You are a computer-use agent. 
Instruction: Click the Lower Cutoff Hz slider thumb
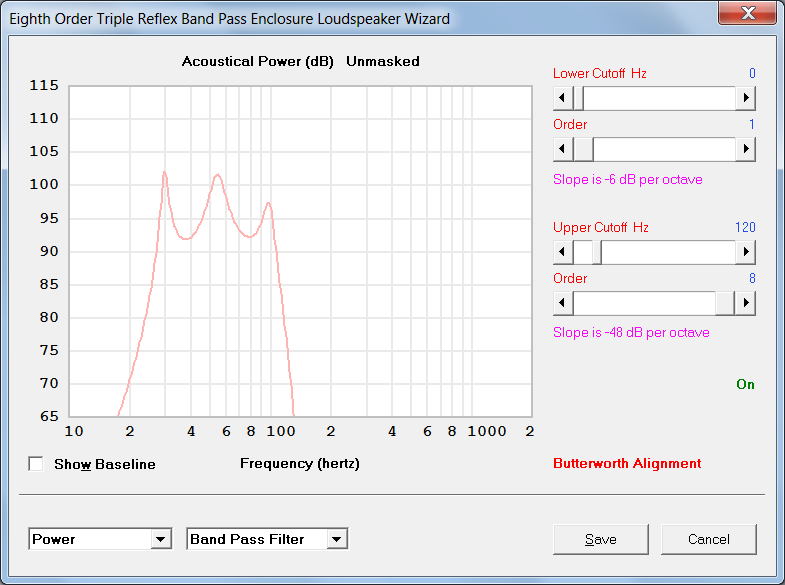point(578,98)
